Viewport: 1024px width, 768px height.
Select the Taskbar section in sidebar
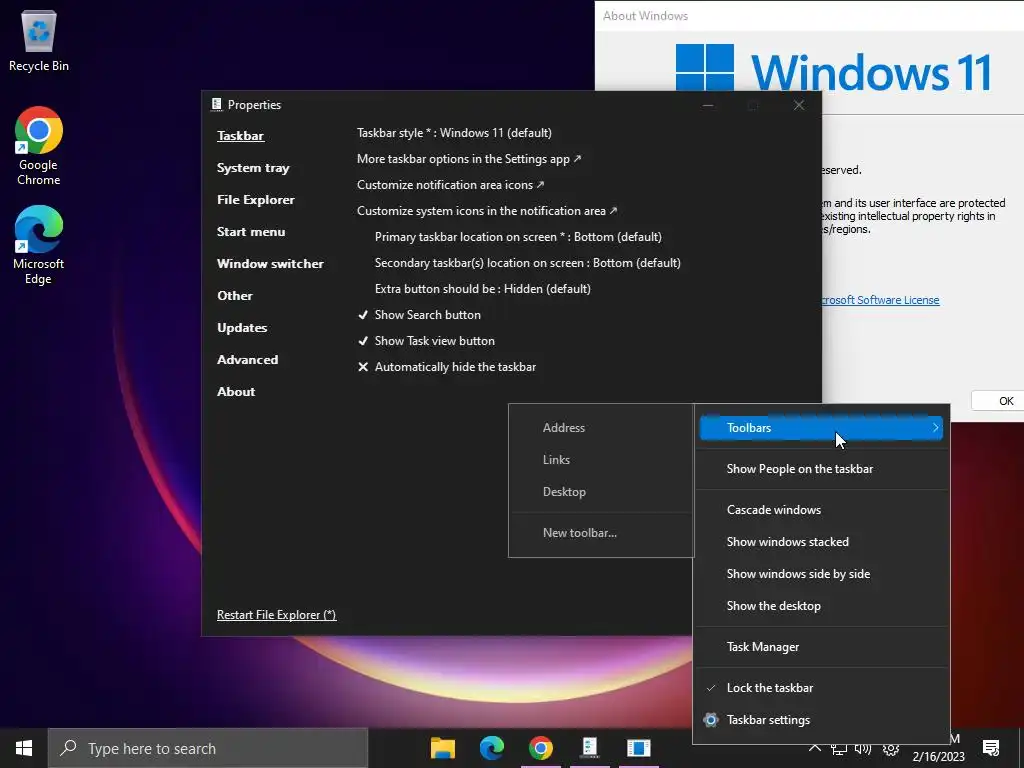coord(240,136)
